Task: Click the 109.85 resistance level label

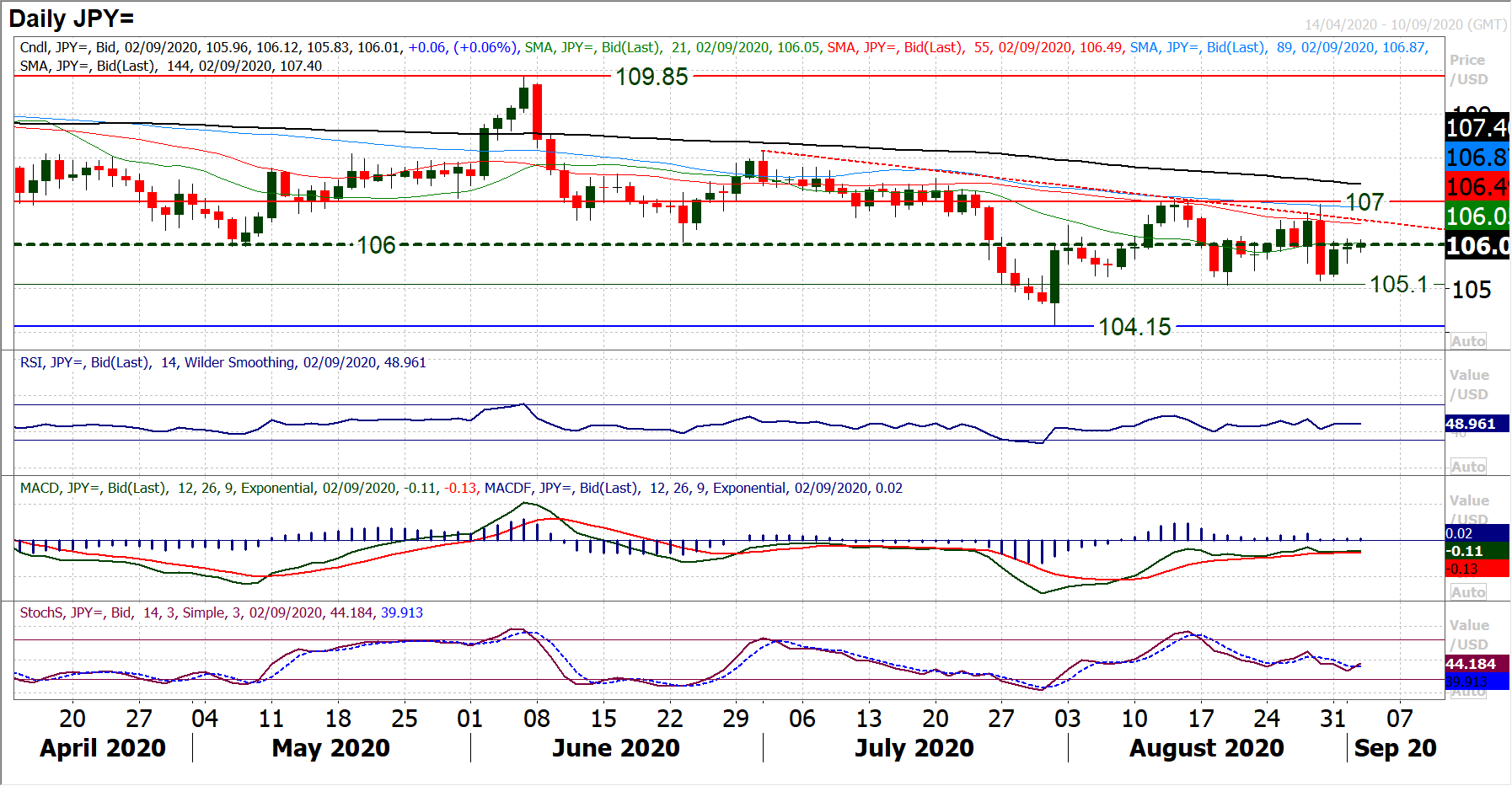Action: [x=651, y=77]
